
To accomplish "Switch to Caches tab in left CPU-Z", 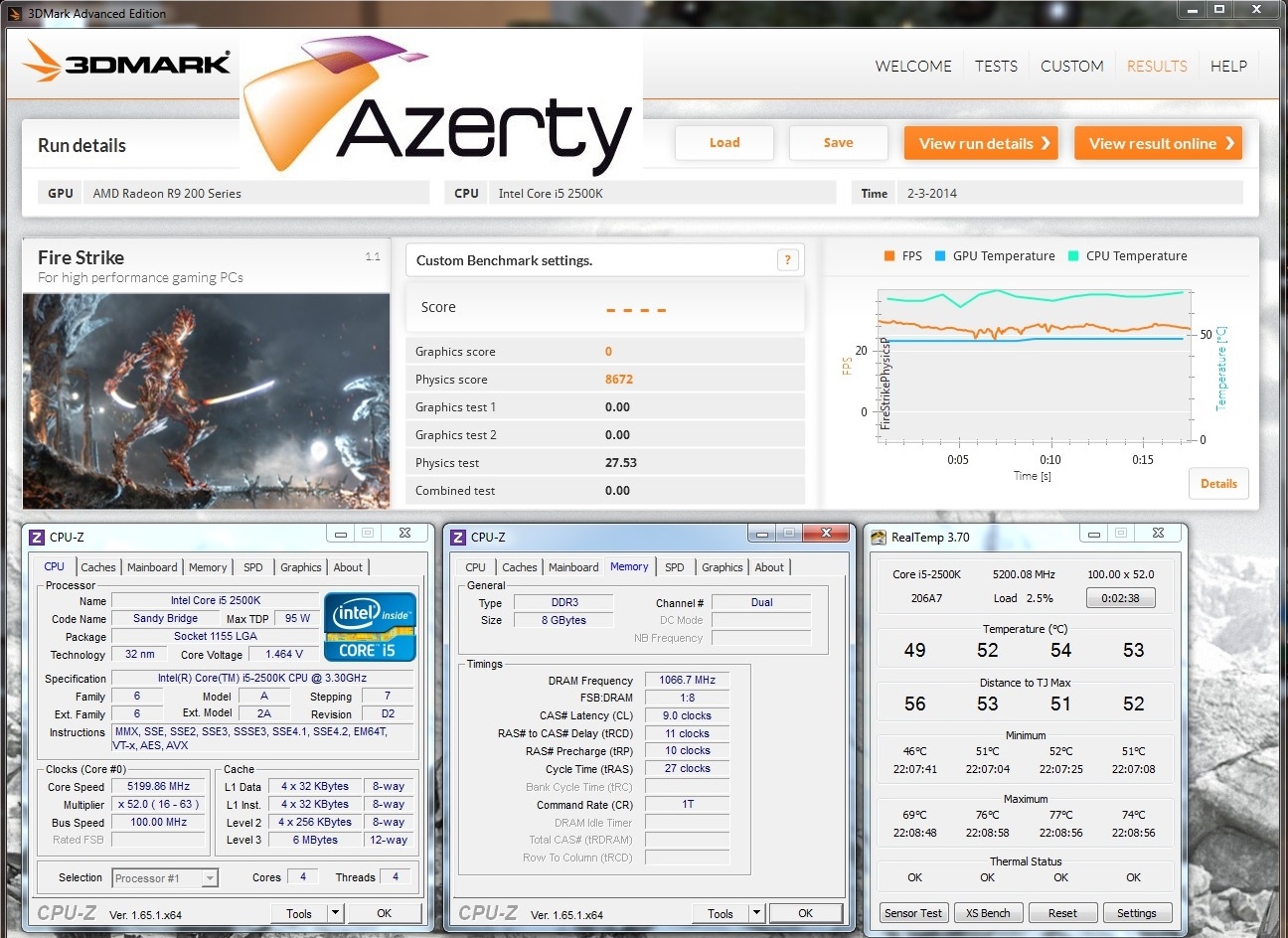I will 98,567.
